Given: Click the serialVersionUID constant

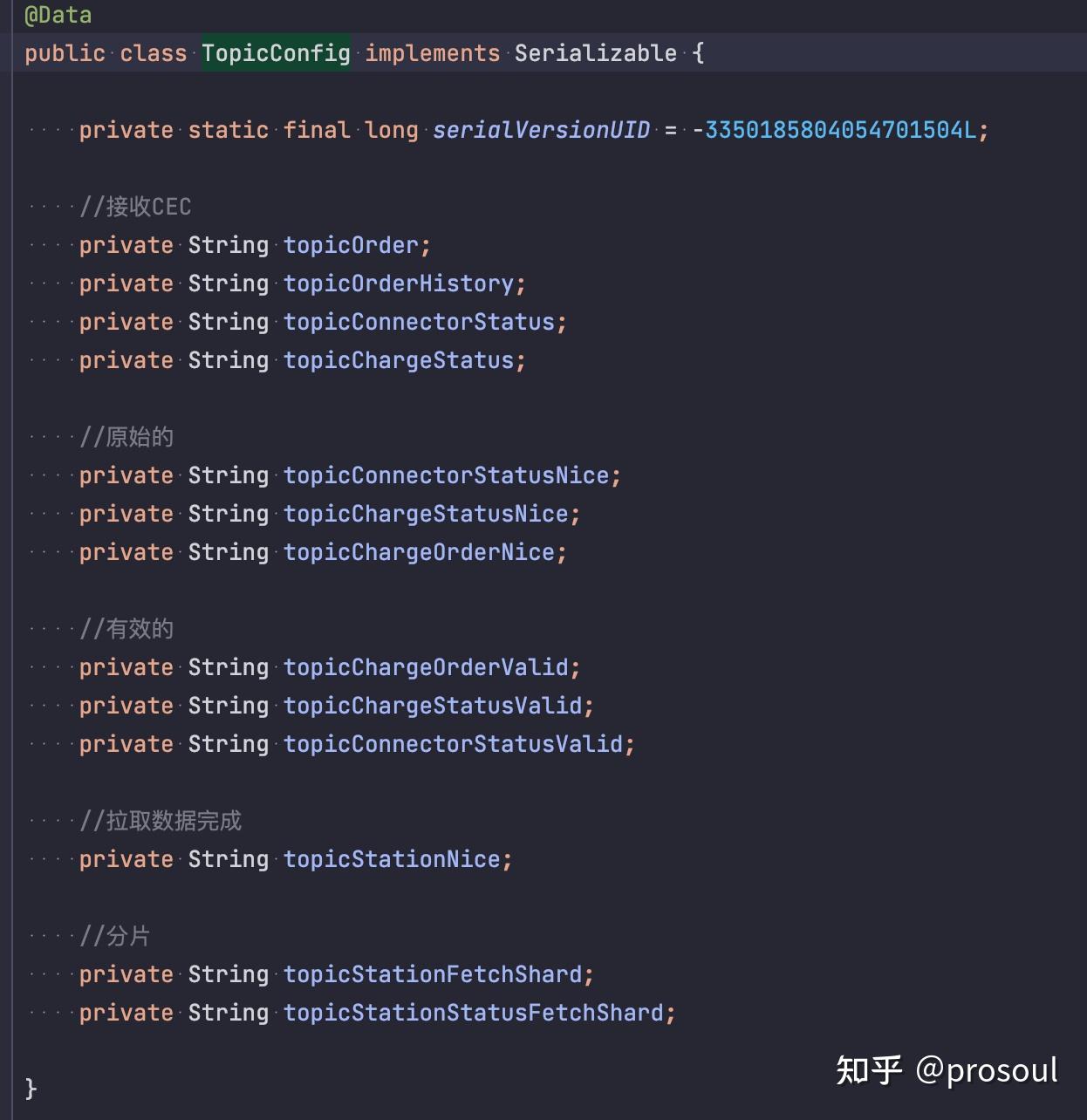Looking at the screenshot, I should [x=541, y=130].
